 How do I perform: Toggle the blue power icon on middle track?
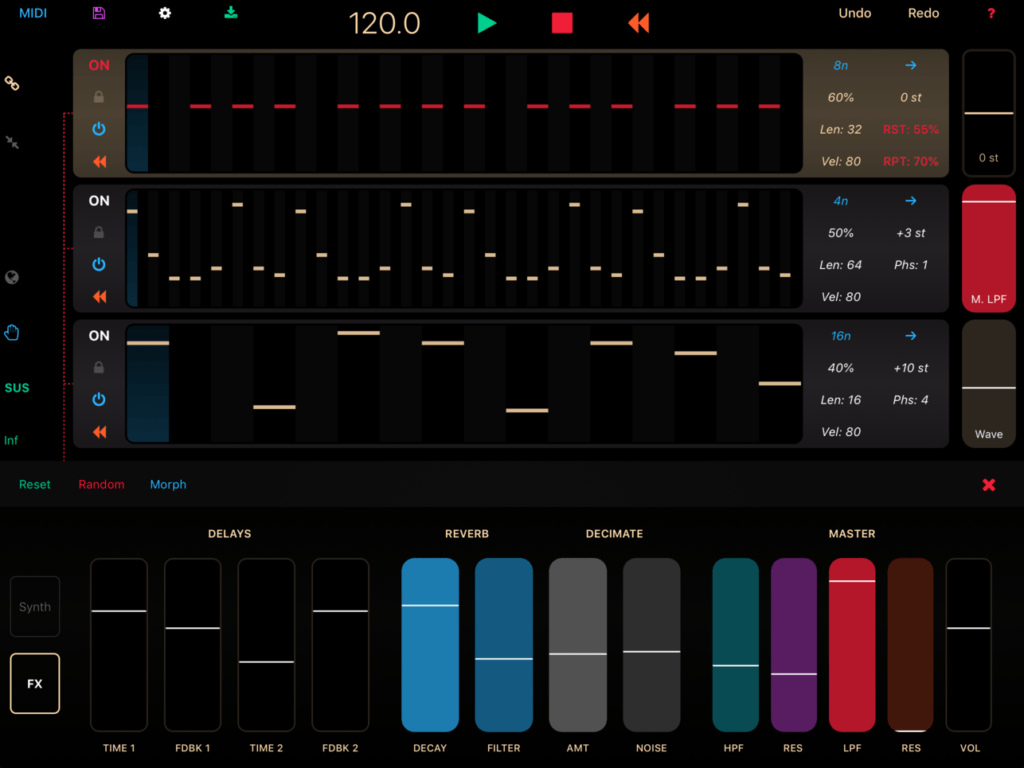99,264
